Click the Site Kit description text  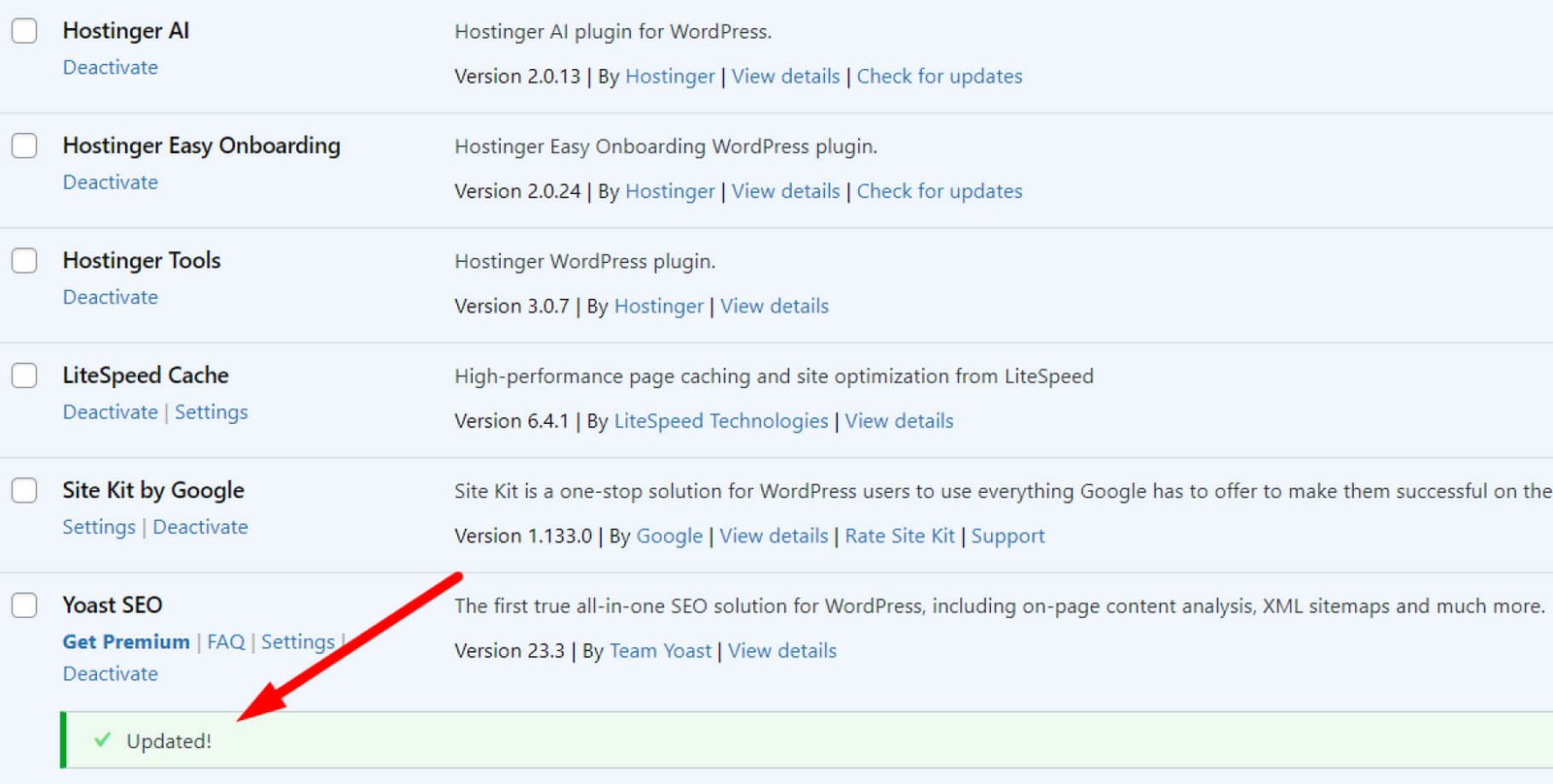(x=1004, y=491)
